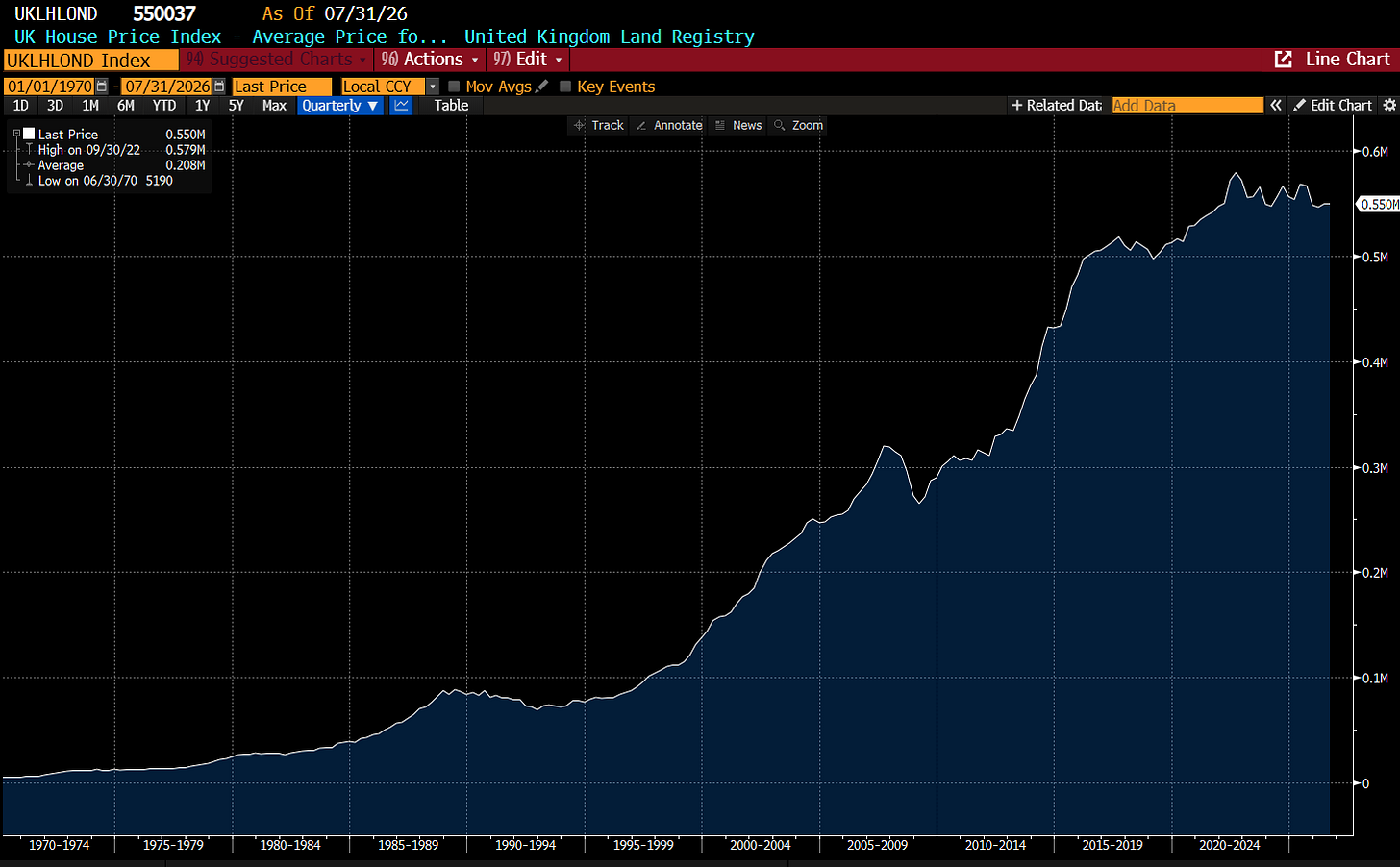
Task: Enable the Mov Avgs checkbox
Action: pyautogui.click(x=455, y=87)
